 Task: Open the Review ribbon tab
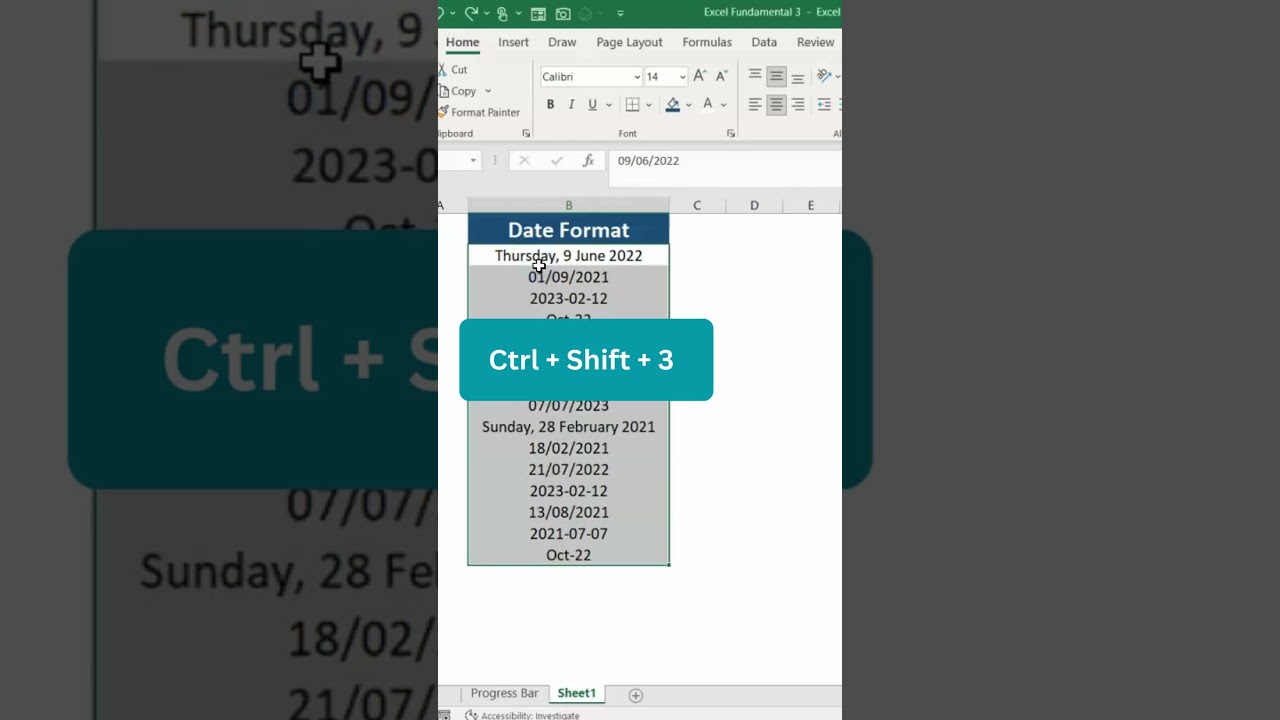[x=815, y=42]
